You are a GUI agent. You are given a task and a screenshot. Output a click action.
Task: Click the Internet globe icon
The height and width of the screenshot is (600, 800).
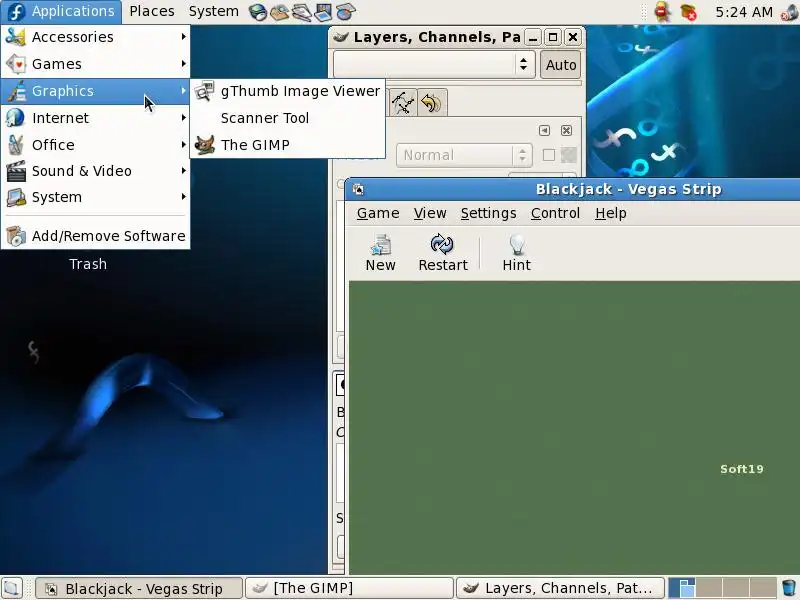pos(16,118)
